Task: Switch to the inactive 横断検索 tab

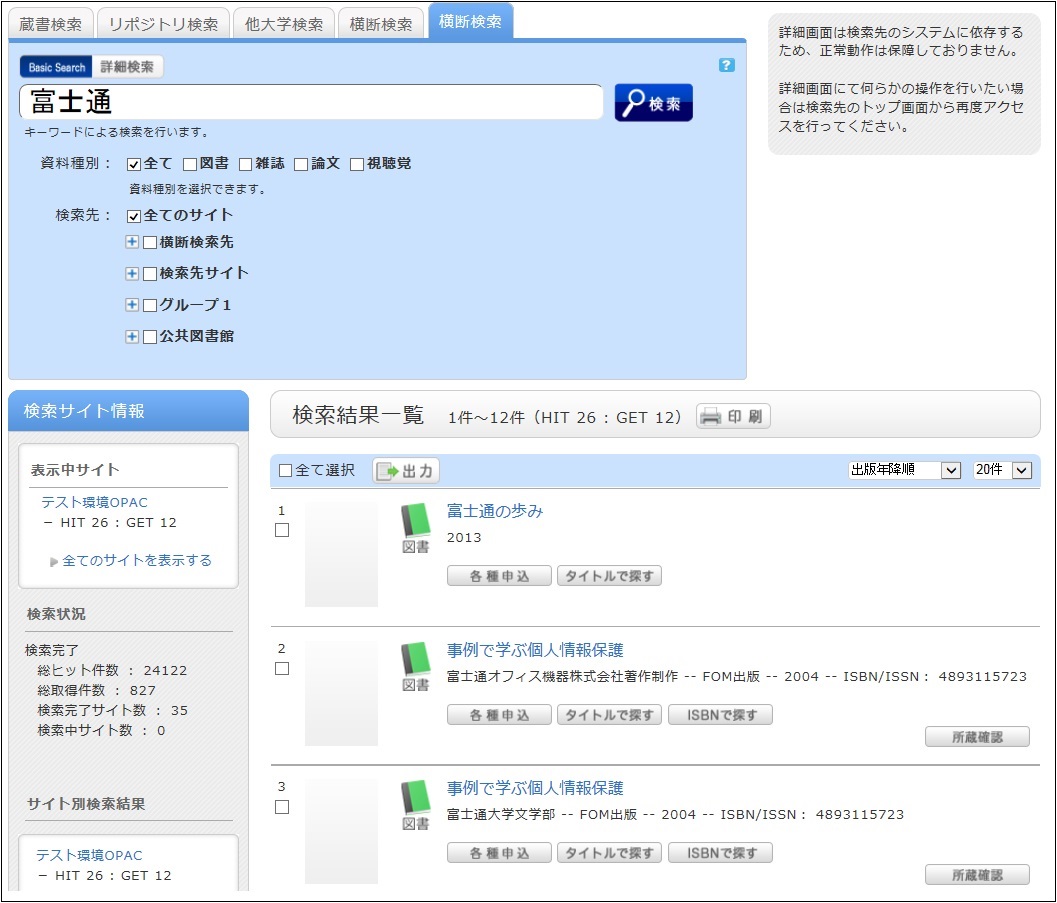Action: click(381, 24)
